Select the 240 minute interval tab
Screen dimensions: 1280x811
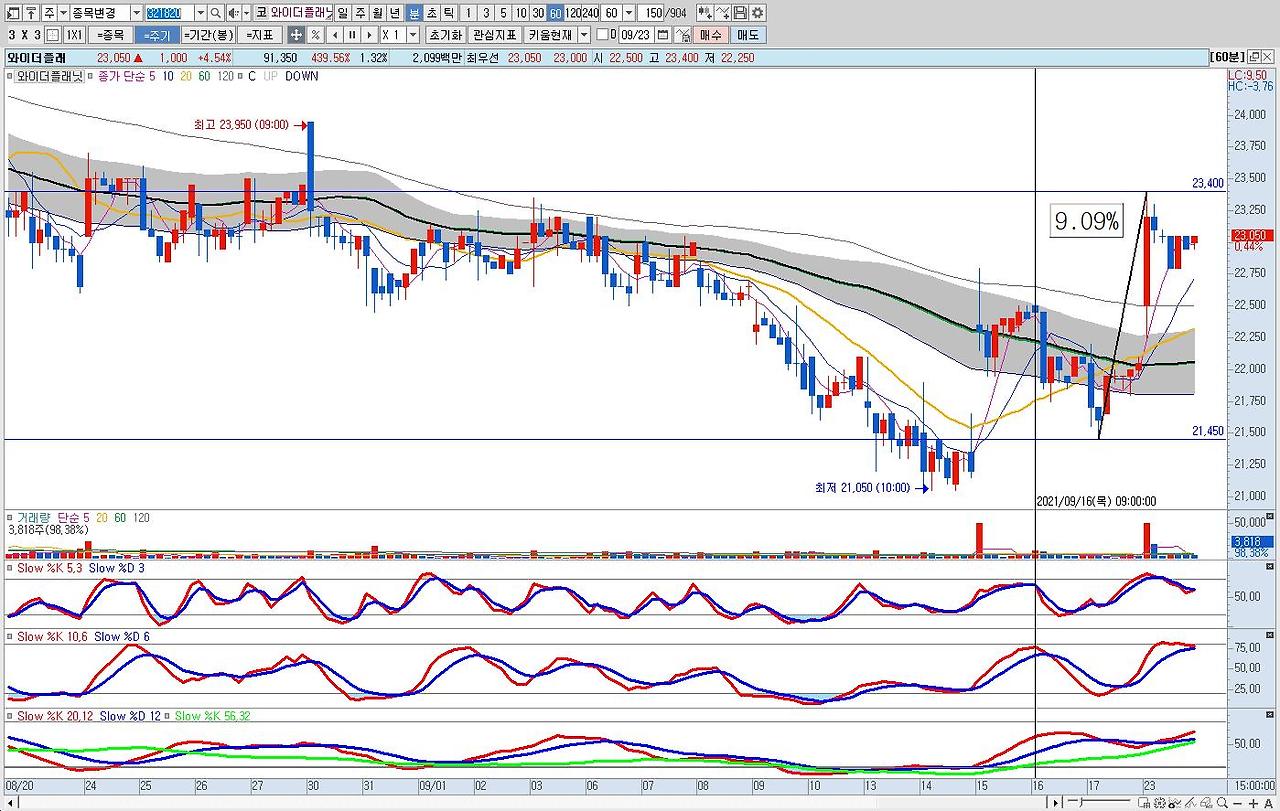pyautogui.click(x=591, y=13)
